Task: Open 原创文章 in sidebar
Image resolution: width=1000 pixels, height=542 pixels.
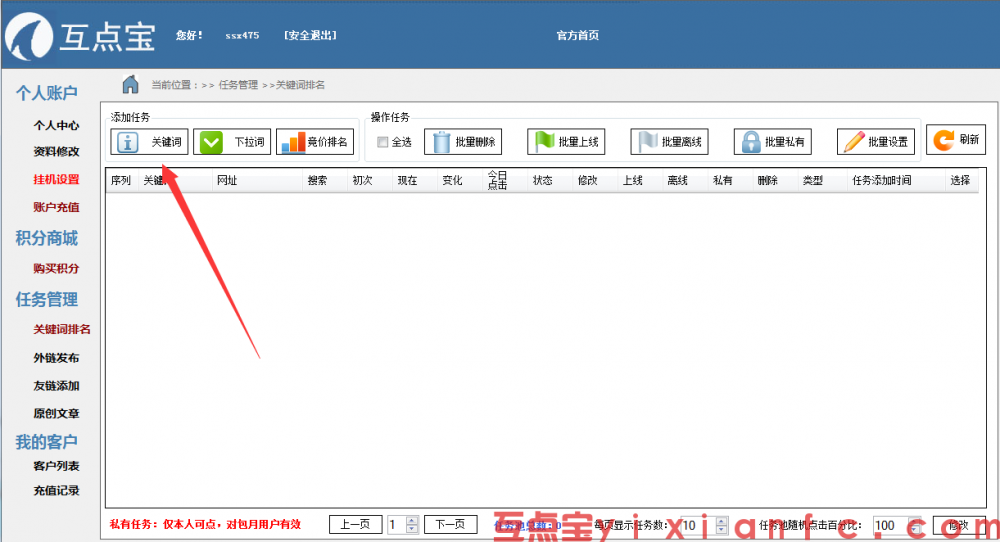Action: [x=56, y=414]
